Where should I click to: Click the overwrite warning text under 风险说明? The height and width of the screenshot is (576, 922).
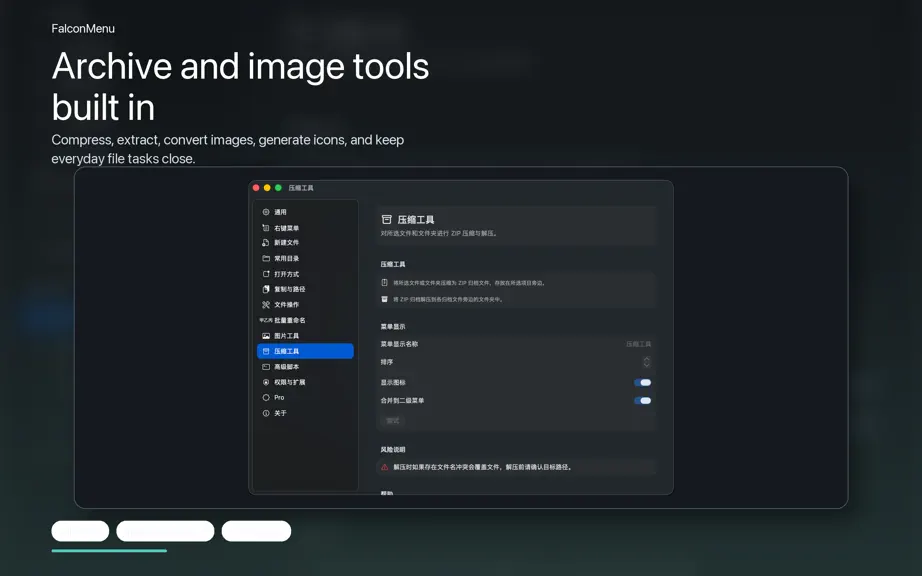483,467
